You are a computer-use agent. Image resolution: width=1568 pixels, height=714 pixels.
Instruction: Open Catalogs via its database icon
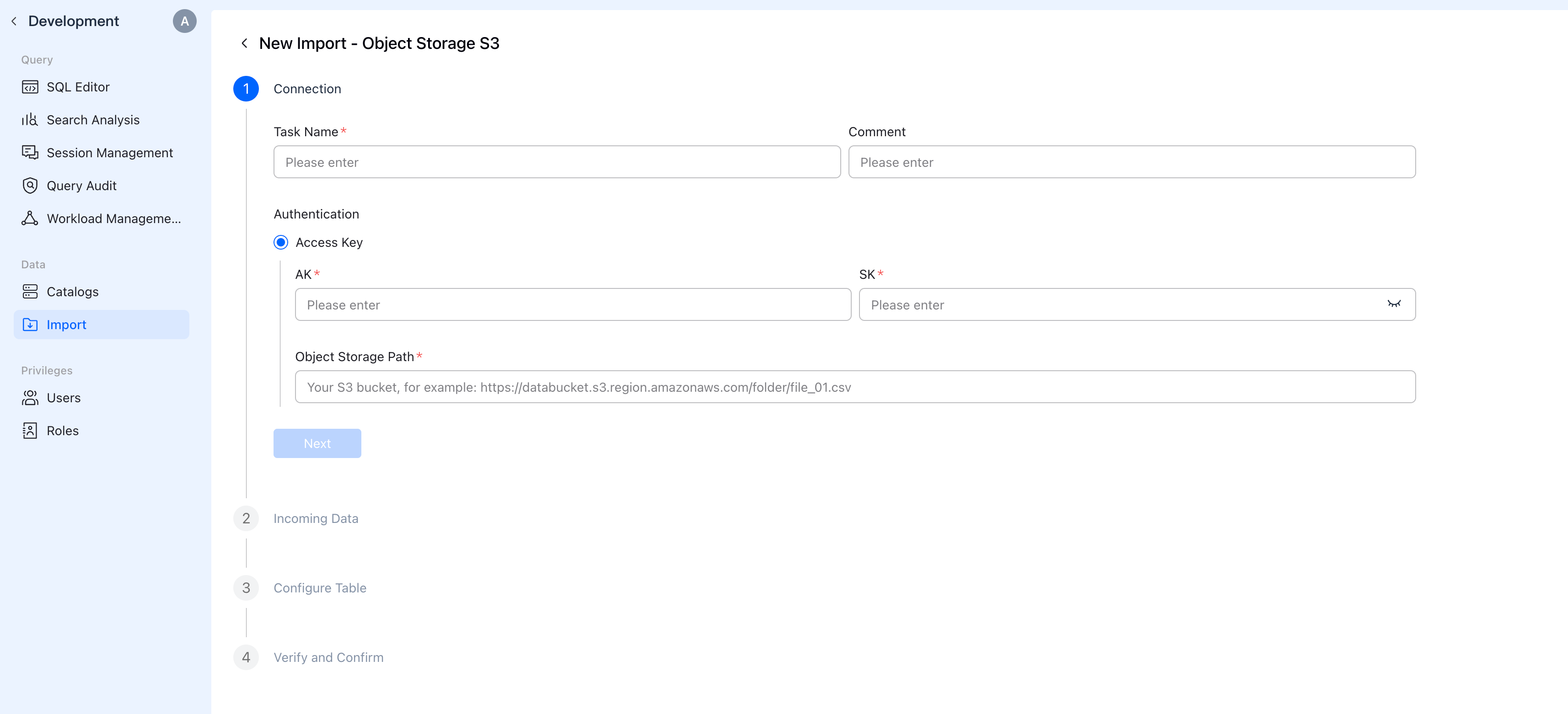pyautogui.click(x=30, y=292)
